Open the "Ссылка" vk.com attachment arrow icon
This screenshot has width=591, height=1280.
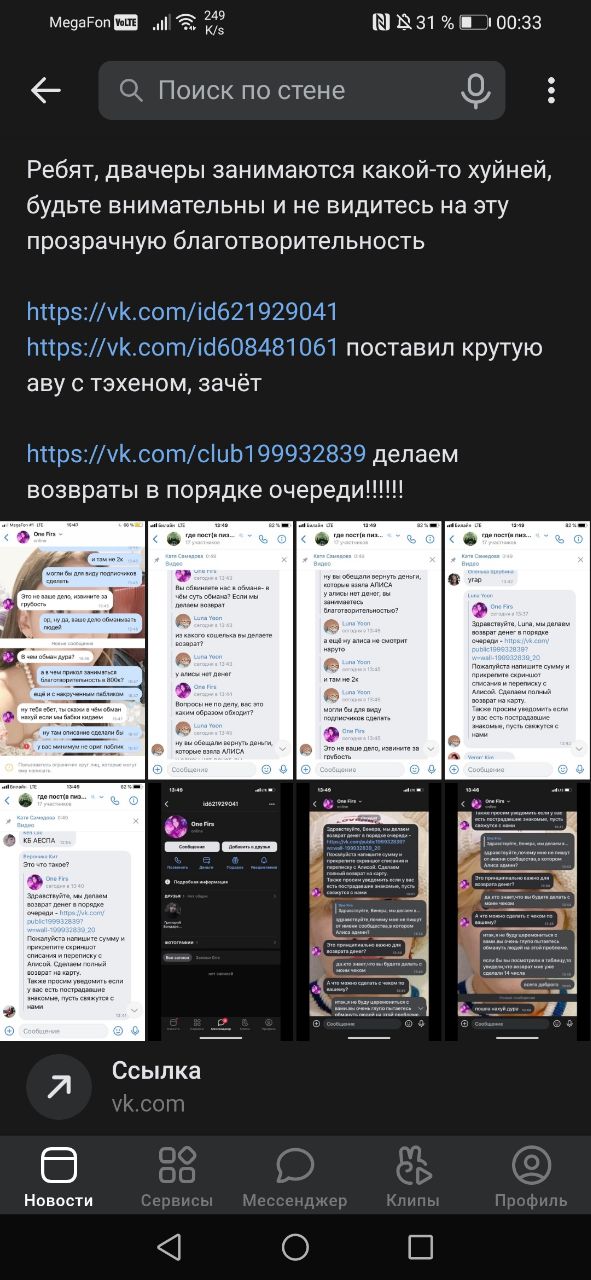click(x=59, y=1087)
